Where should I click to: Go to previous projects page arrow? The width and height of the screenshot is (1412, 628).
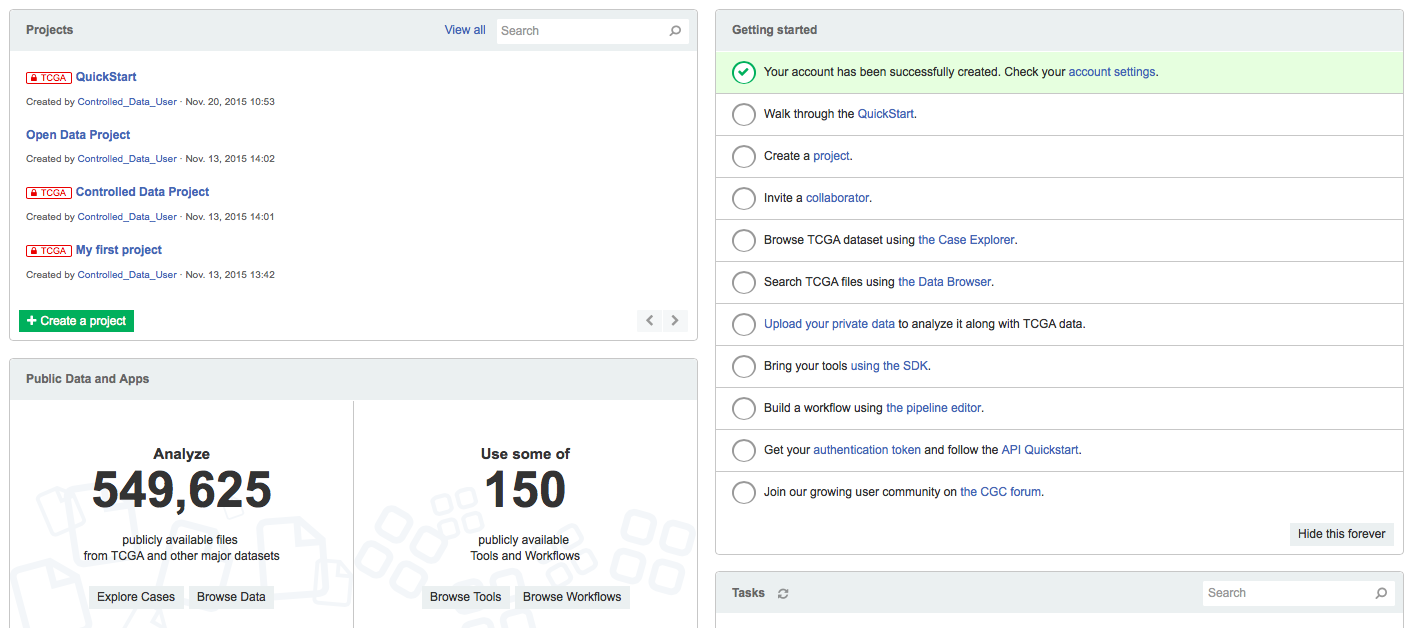coord(650,320)
